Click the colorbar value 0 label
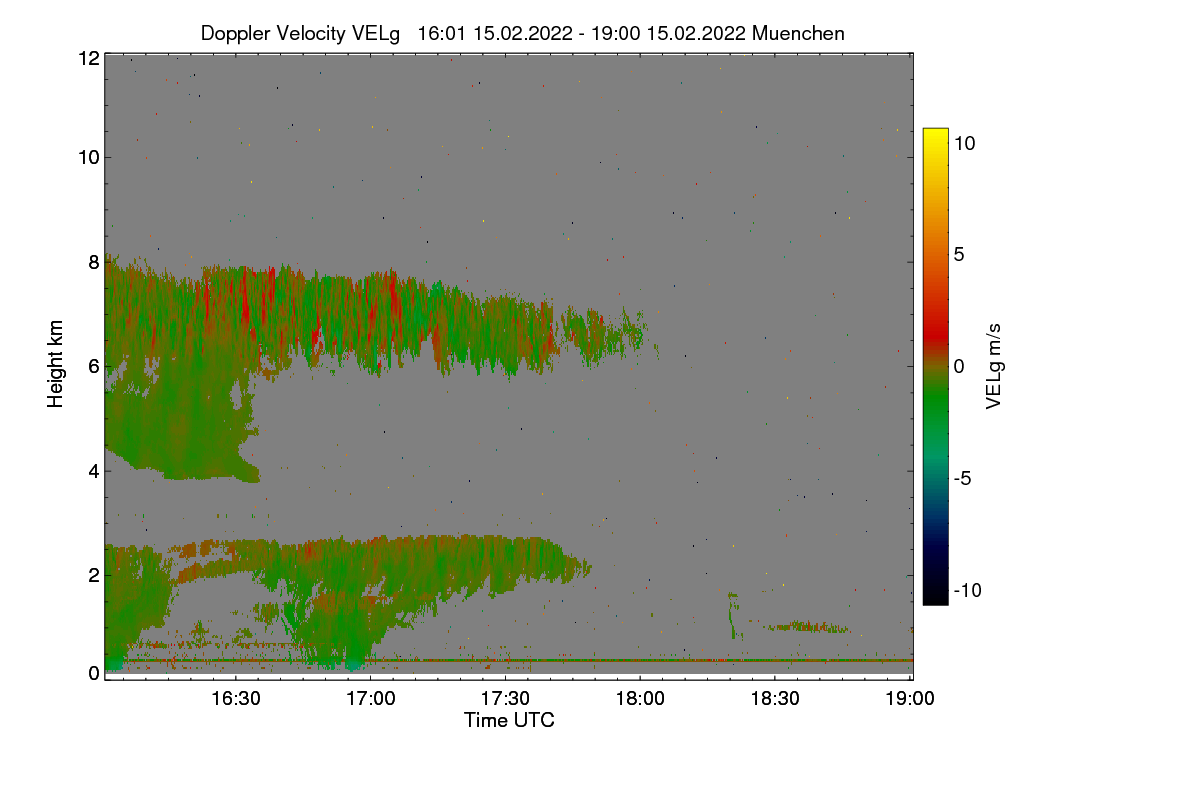Viewport: 1200px width, 800px height. (959, 366)
